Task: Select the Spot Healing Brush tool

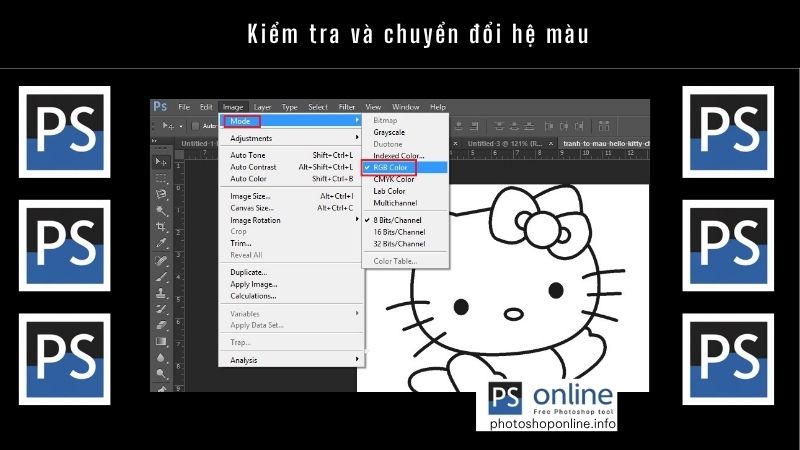Action: point(161,261)
